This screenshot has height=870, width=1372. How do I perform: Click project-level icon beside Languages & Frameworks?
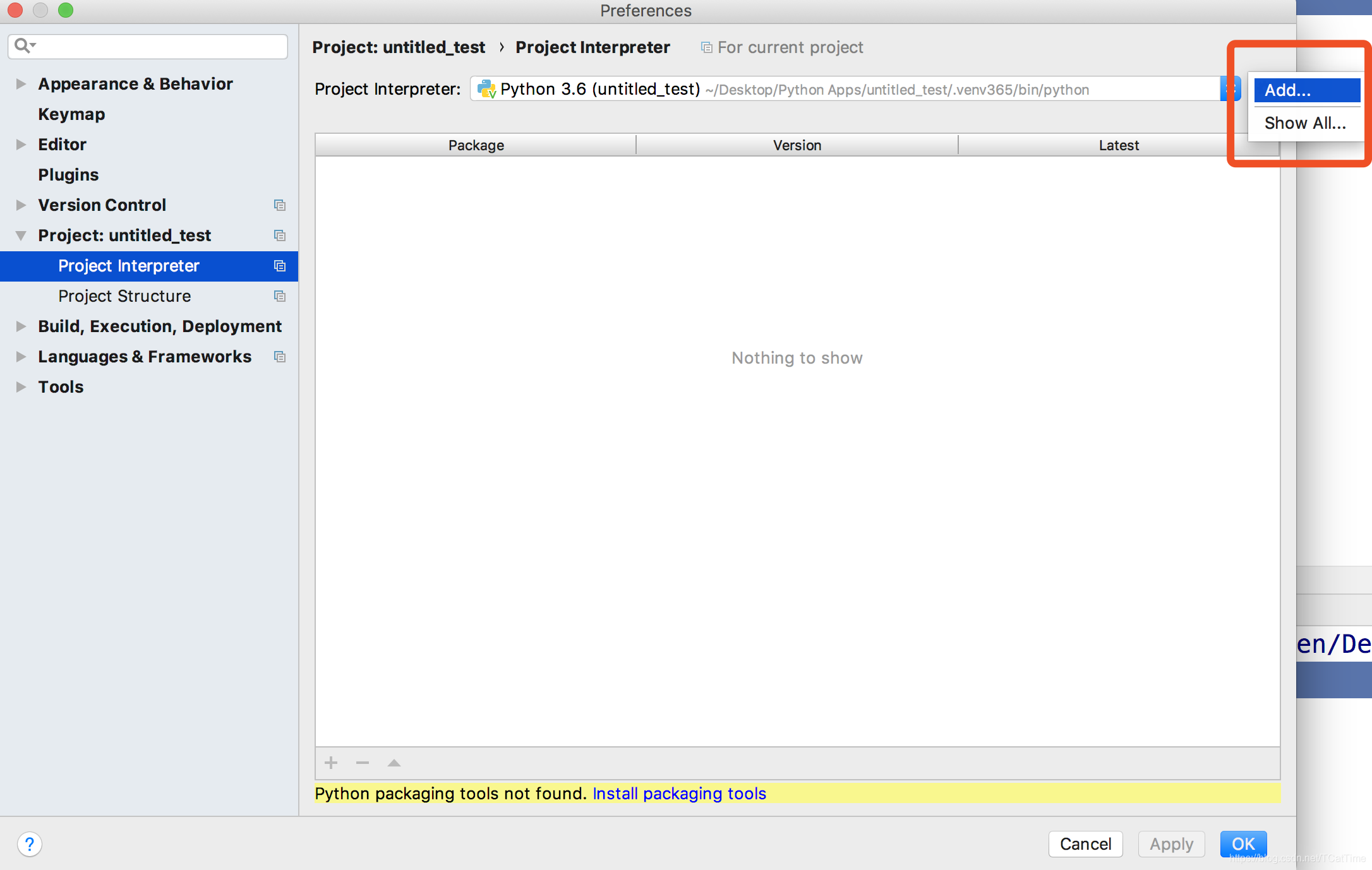point(280,357)
